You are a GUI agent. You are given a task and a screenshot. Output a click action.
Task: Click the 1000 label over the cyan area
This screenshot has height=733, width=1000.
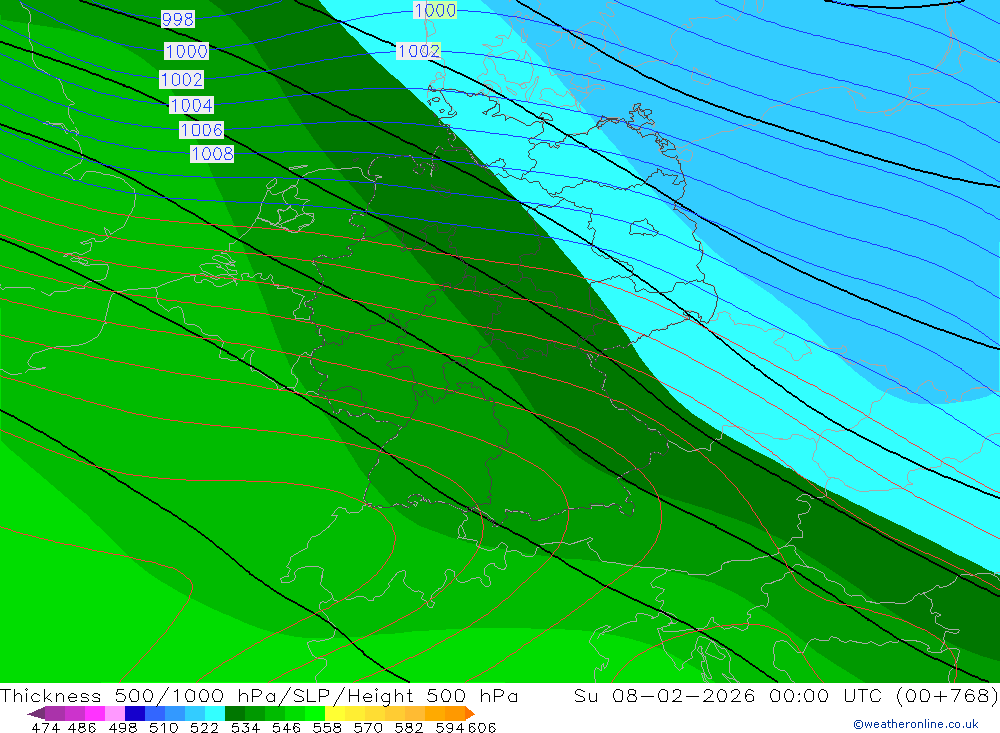[x=435, y=10]
